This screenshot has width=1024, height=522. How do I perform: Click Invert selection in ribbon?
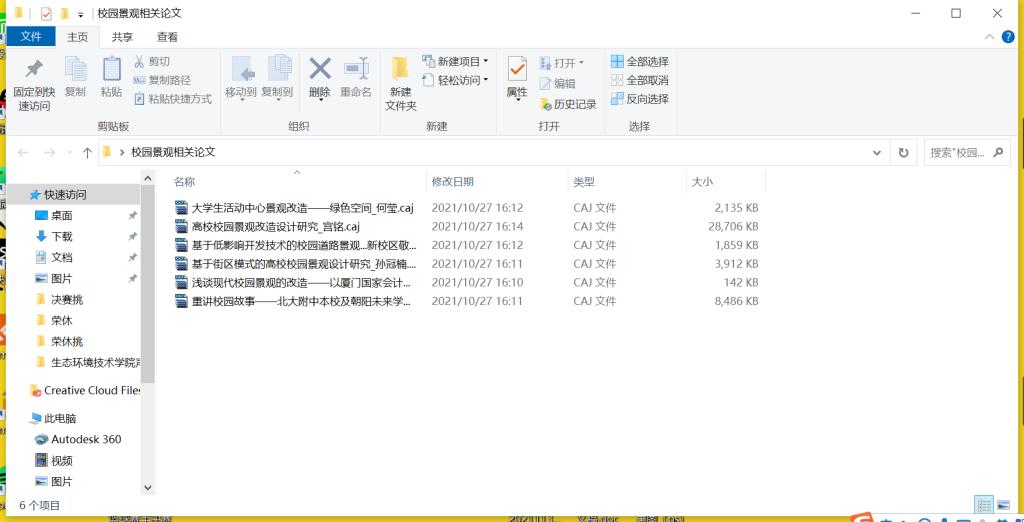[639, 99]
